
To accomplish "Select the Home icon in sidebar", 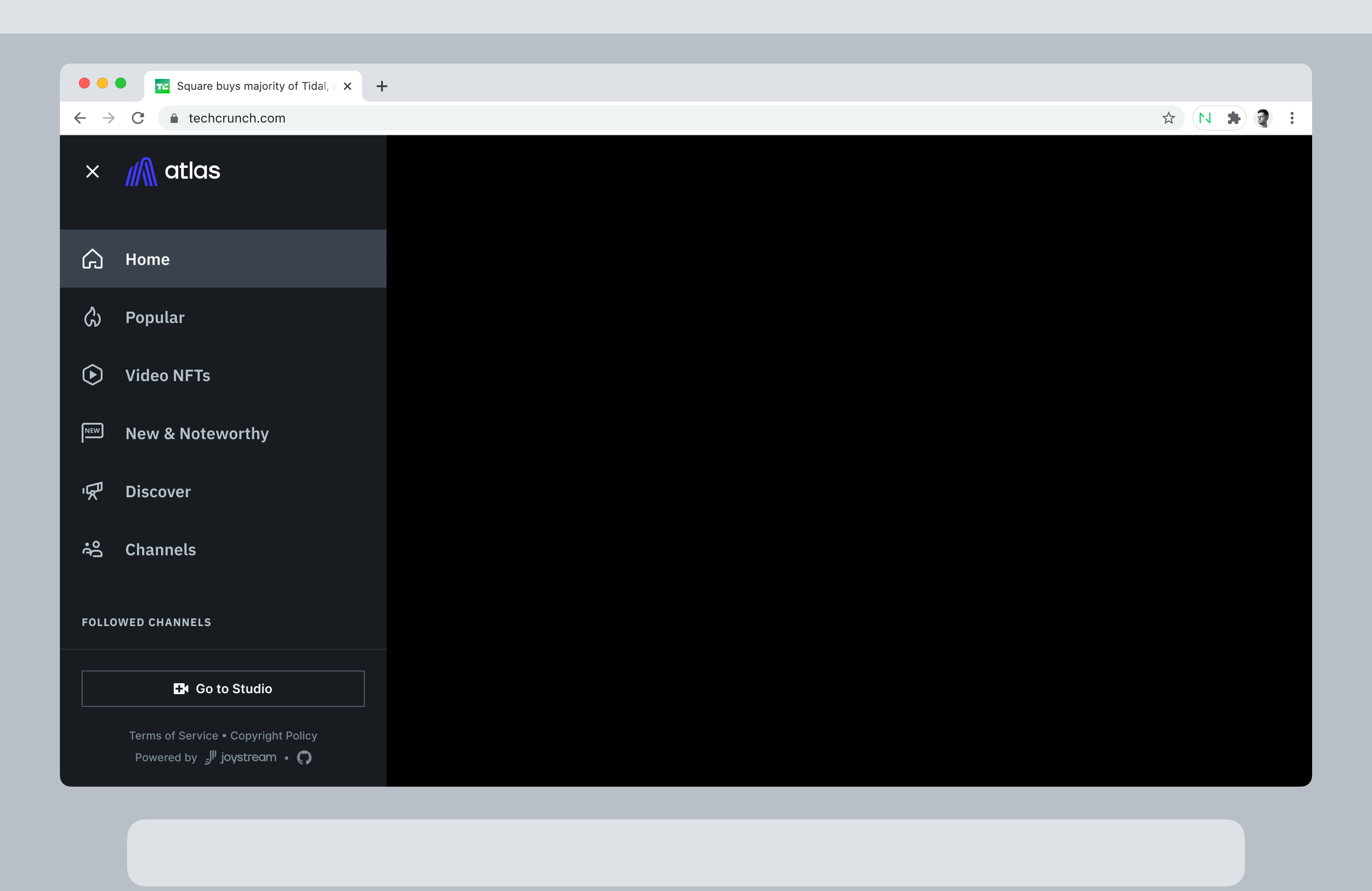I will (93, 259).
